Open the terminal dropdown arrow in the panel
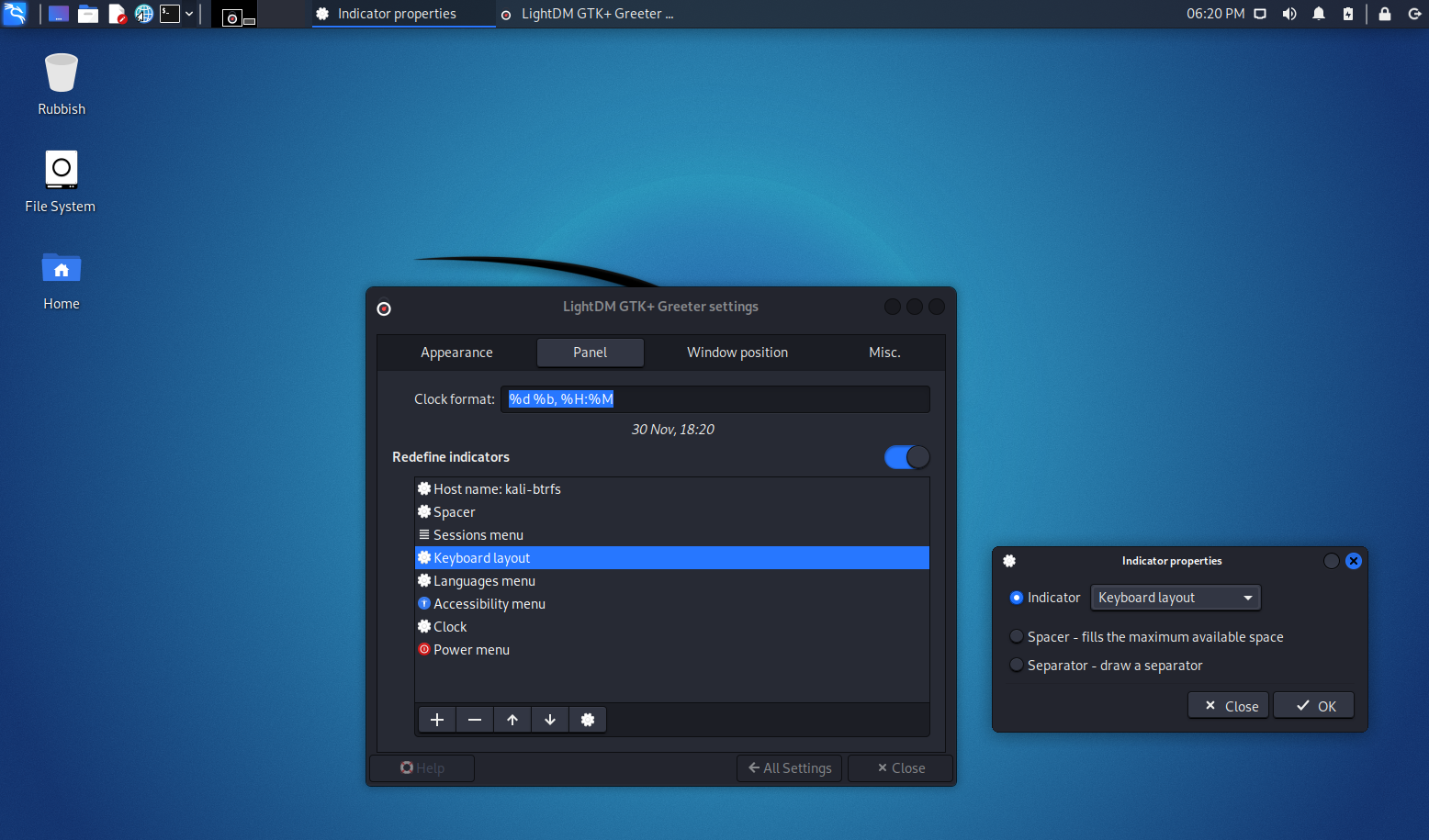The height and width of the screenshot is (840, 1429). tap(189, 14)
